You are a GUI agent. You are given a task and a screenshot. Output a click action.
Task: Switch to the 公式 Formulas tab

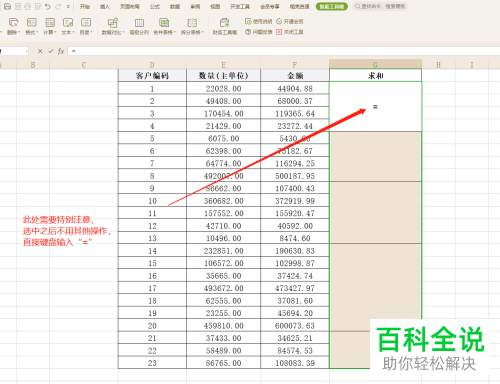(155, 6)
